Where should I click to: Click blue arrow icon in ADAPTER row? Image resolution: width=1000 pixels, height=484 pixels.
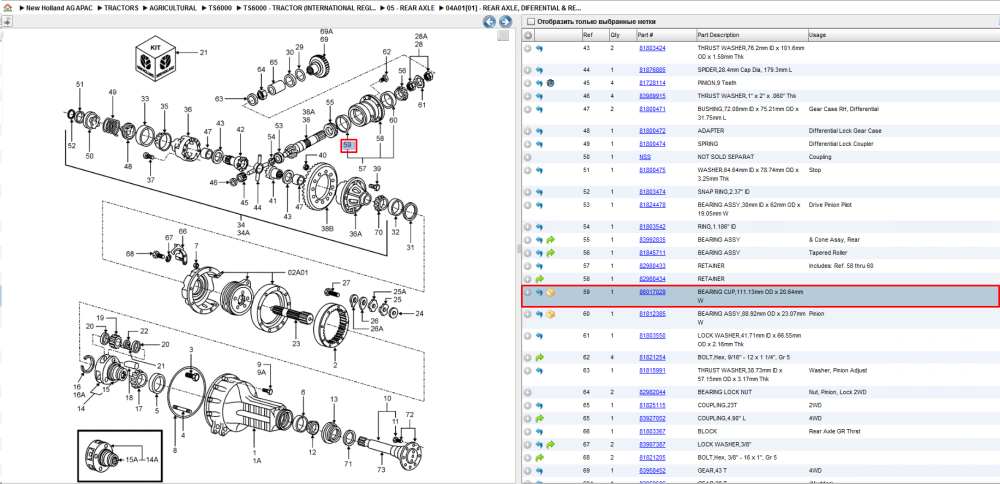pos(539,131)
